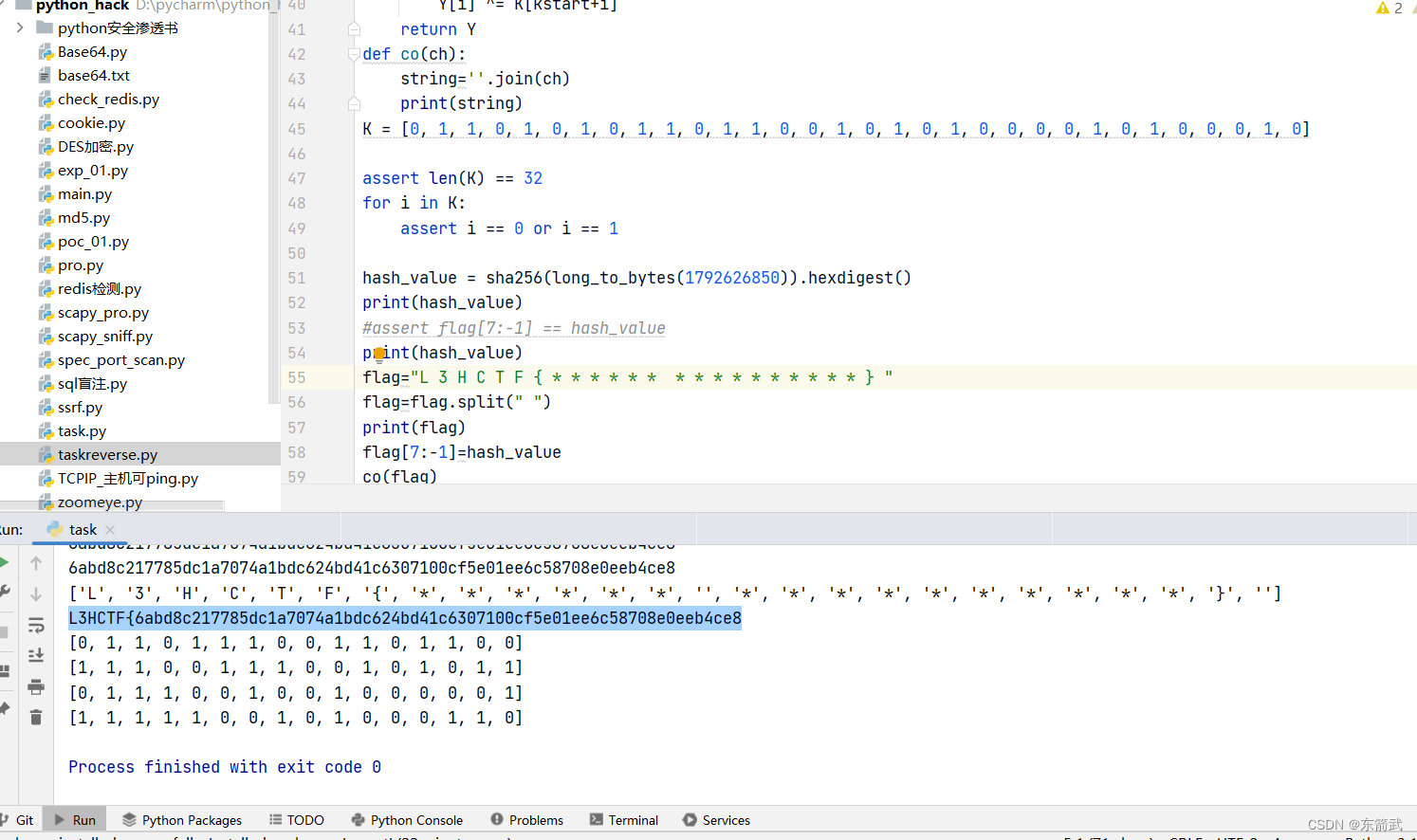Select the task run tab
The image size is (1417, 840).
click(82, 528)
